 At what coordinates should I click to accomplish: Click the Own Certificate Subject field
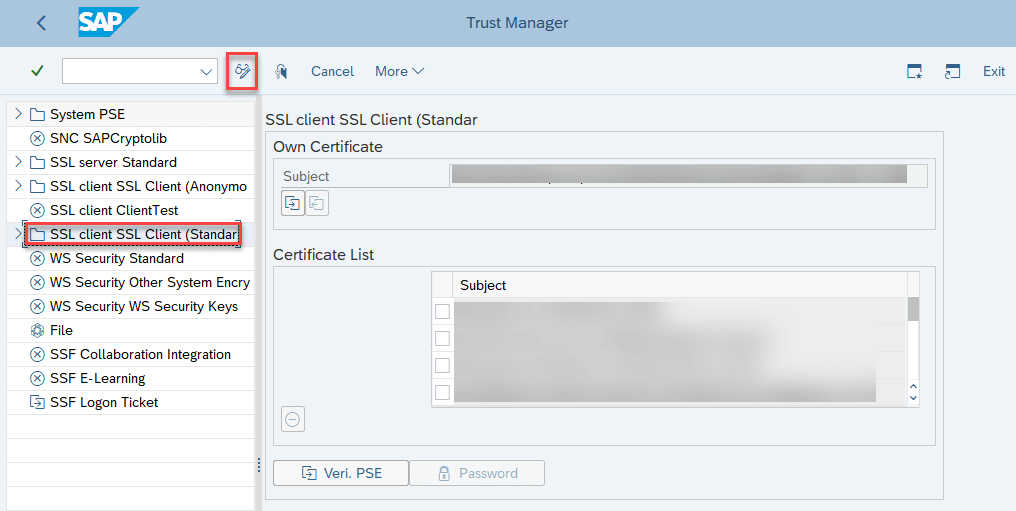click(x=688, y=176)
